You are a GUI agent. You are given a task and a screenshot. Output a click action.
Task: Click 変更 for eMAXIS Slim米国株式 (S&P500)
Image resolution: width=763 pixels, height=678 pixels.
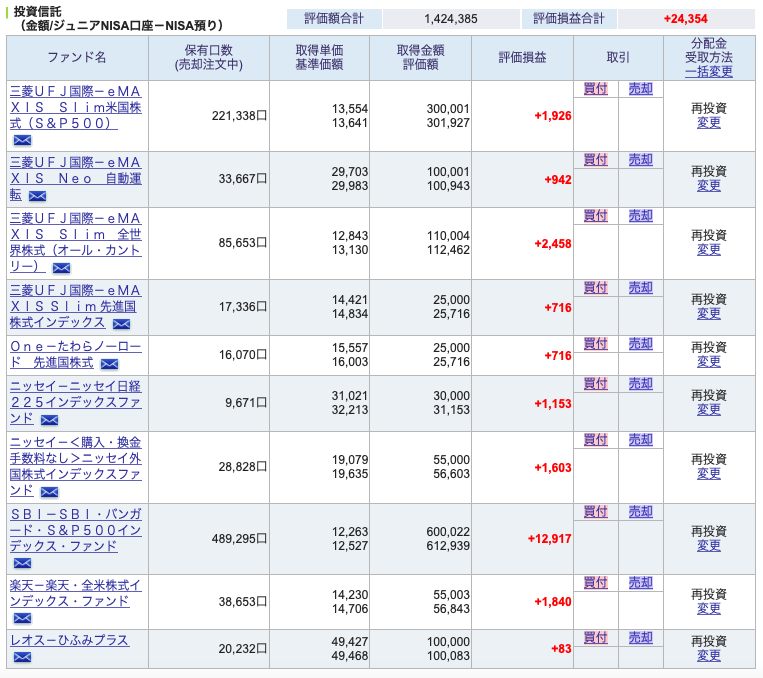pos(708,123)
